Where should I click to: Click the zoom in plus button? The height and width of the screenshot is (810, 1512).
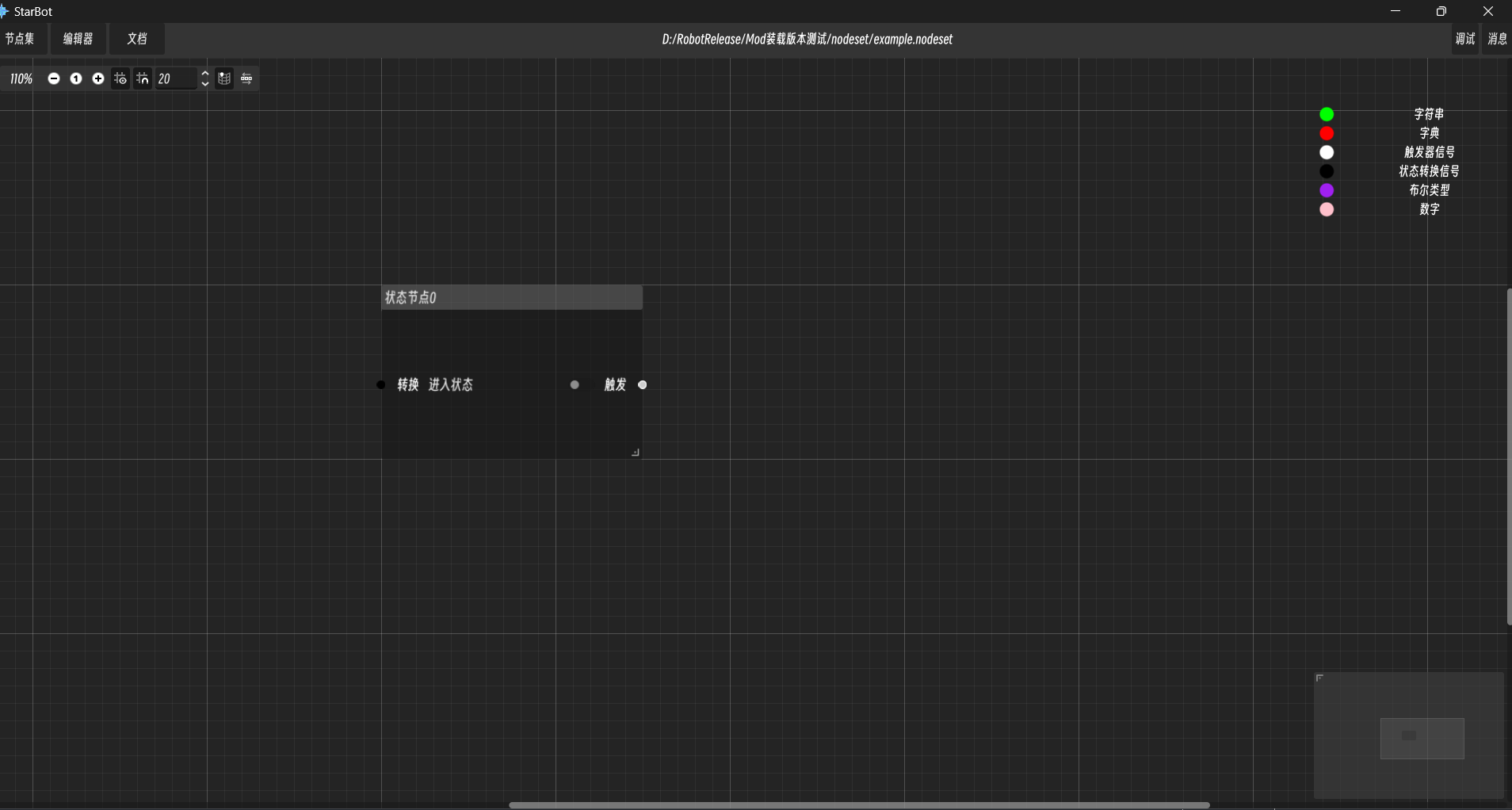click(x=98, y=78)
